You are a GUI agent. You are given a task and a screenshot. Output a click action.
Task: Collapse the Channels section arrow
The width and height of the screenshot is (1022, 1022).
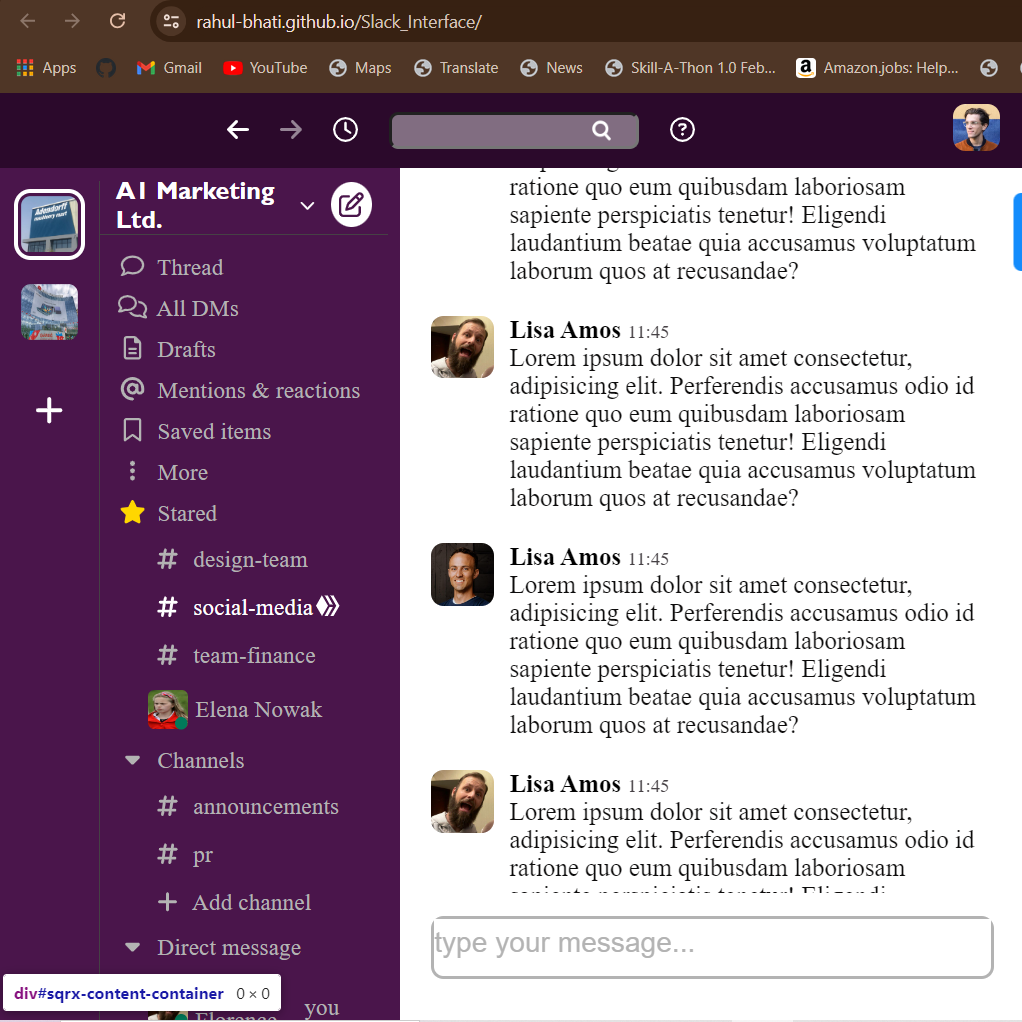(x=132, y=761)
